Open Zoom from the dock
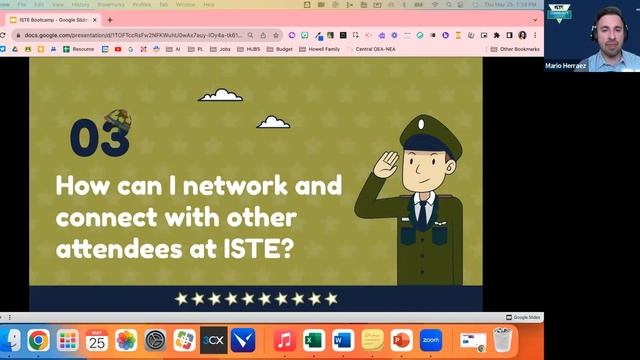 (x=431, y=340)
